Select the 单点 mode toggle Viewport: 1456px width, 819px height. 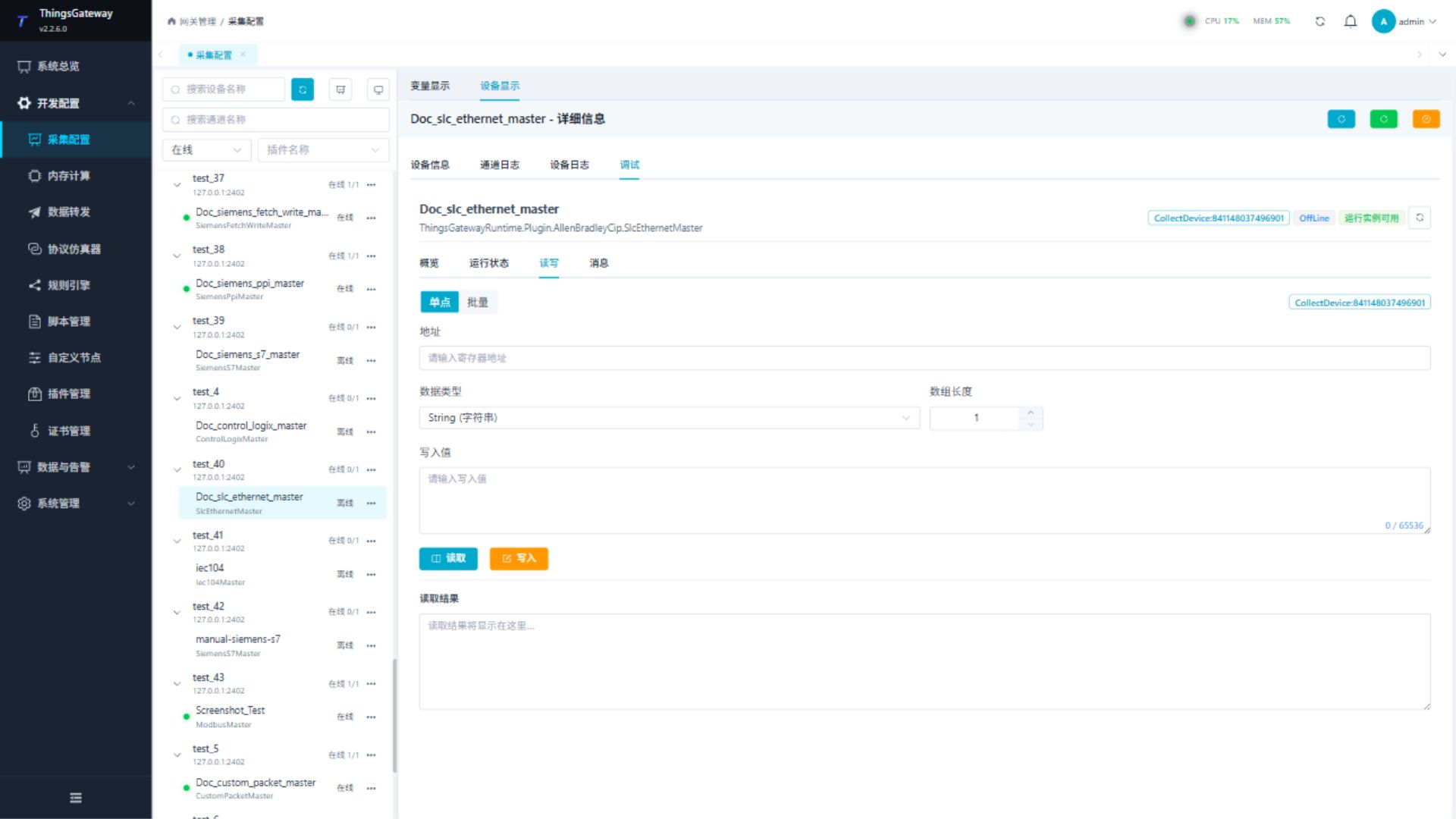point(440,302)
